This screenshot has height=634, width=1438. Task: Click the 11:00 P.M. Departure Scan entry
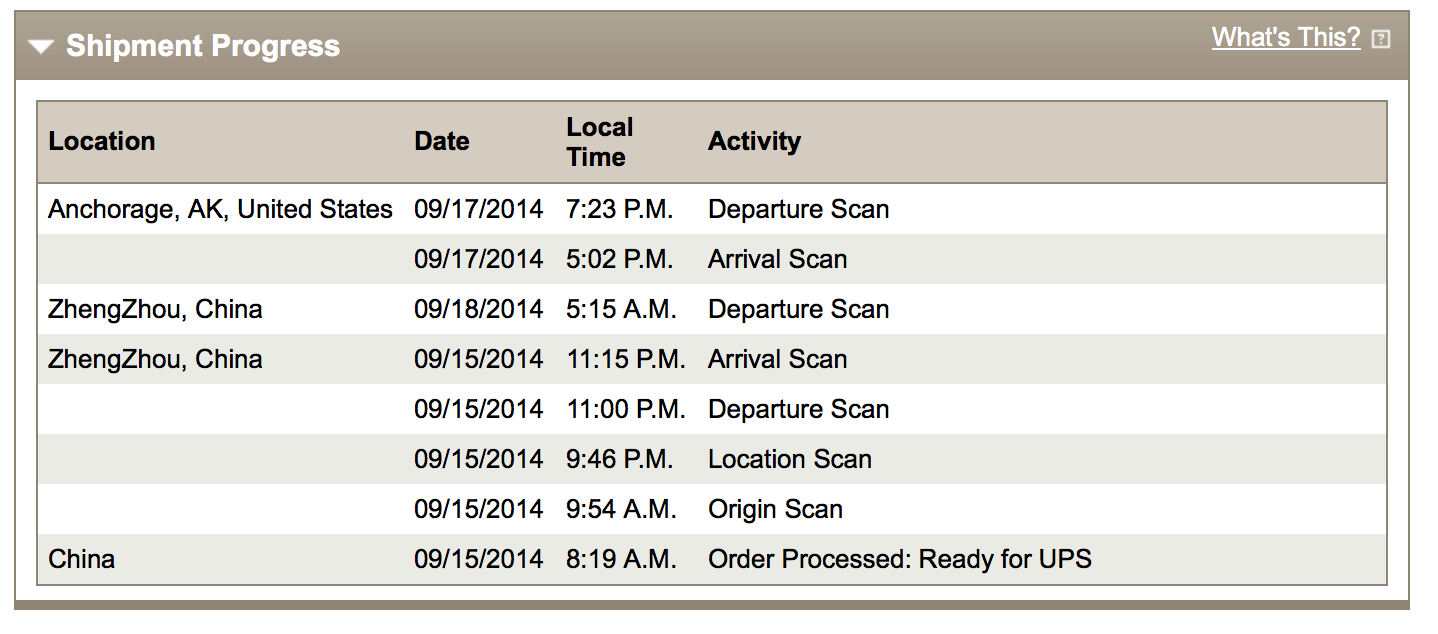(798, 409)
